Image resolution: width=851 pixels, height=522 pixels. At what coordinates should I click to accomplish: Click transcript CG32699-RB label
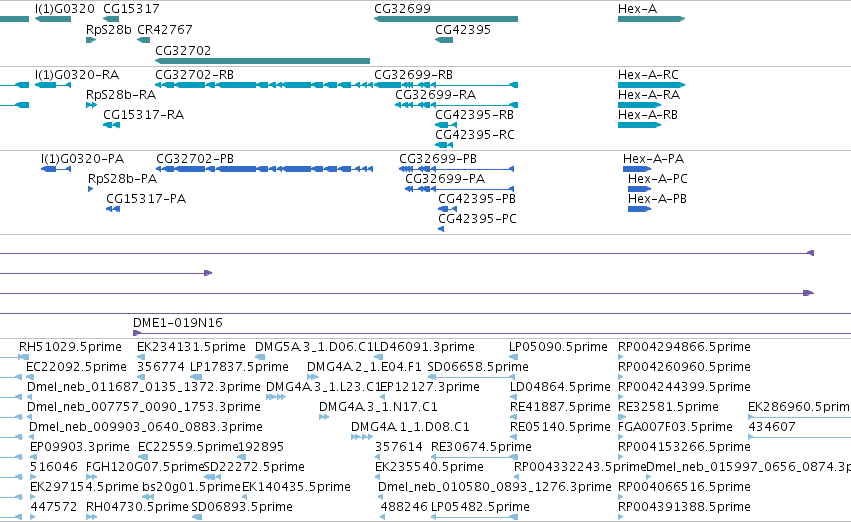point(414,74)
